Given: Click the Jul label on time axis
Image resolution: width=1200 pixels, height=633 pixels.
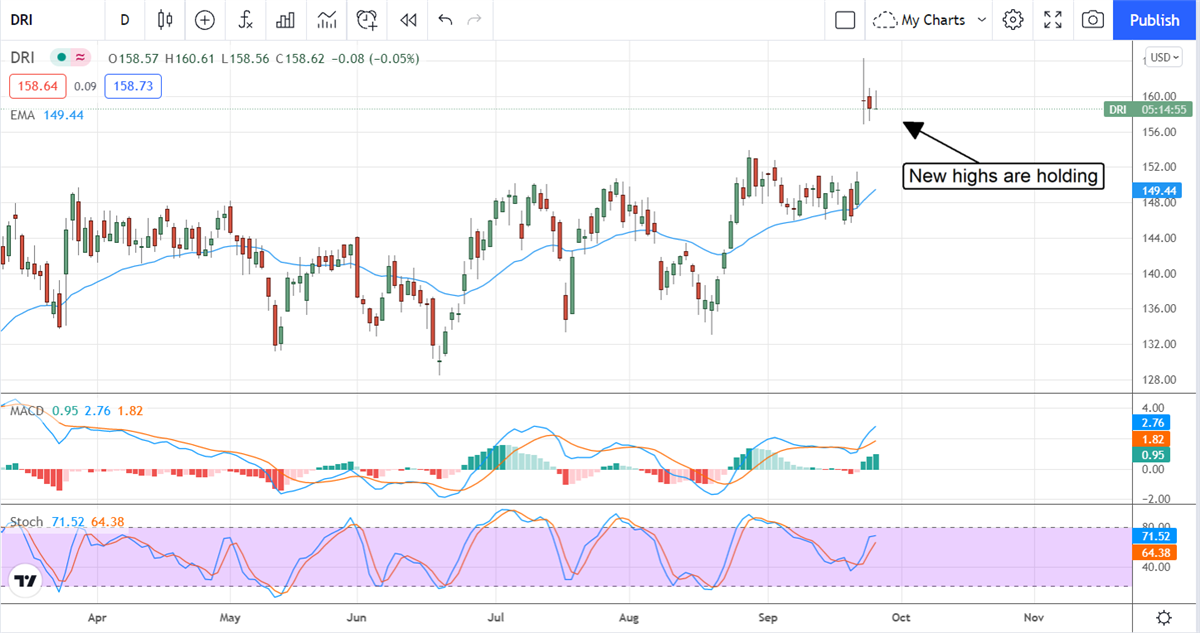Looking at the screenshot, I should tap(496, 618).
